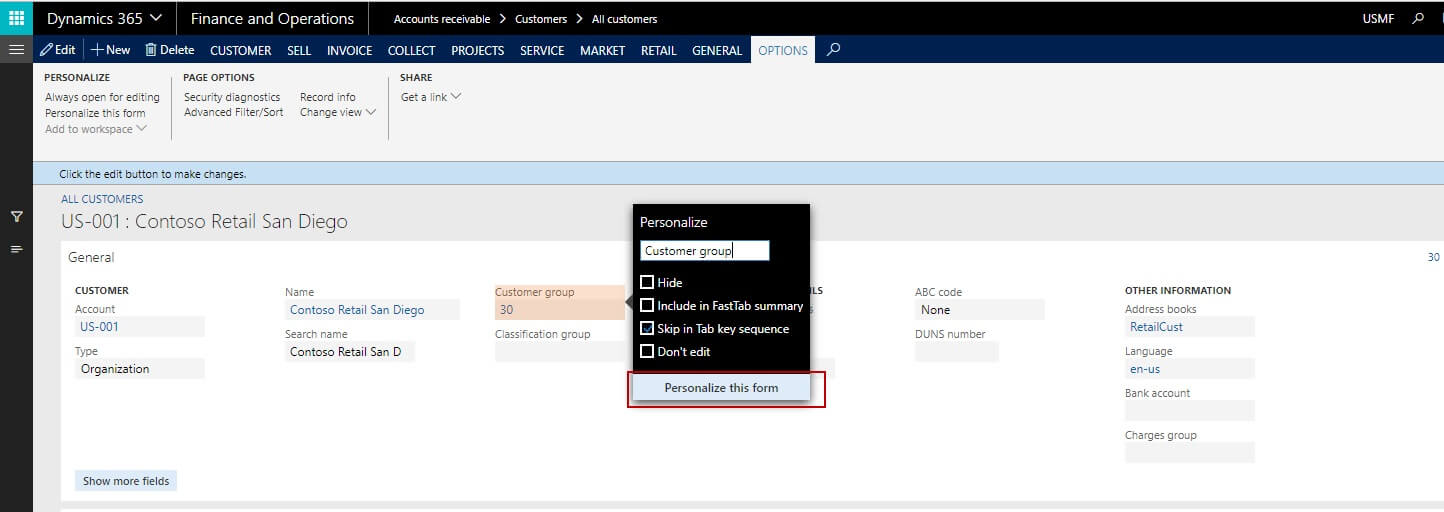
Task: Click the DUNS number field
Action: tap(957, 352)
